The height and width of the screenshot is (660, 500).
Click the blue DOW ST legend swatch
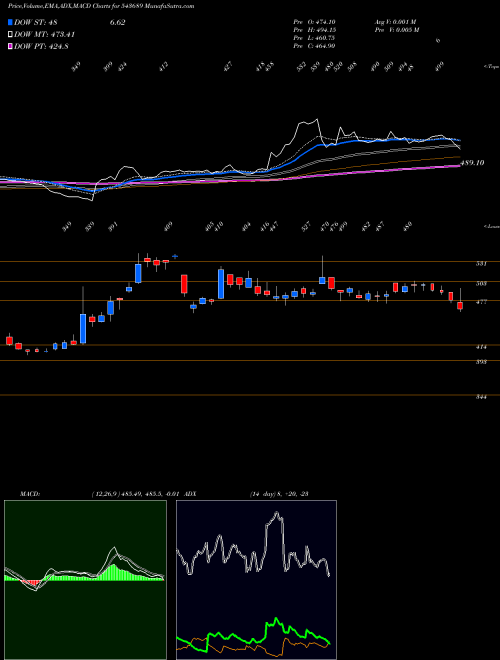pos(11,23)
